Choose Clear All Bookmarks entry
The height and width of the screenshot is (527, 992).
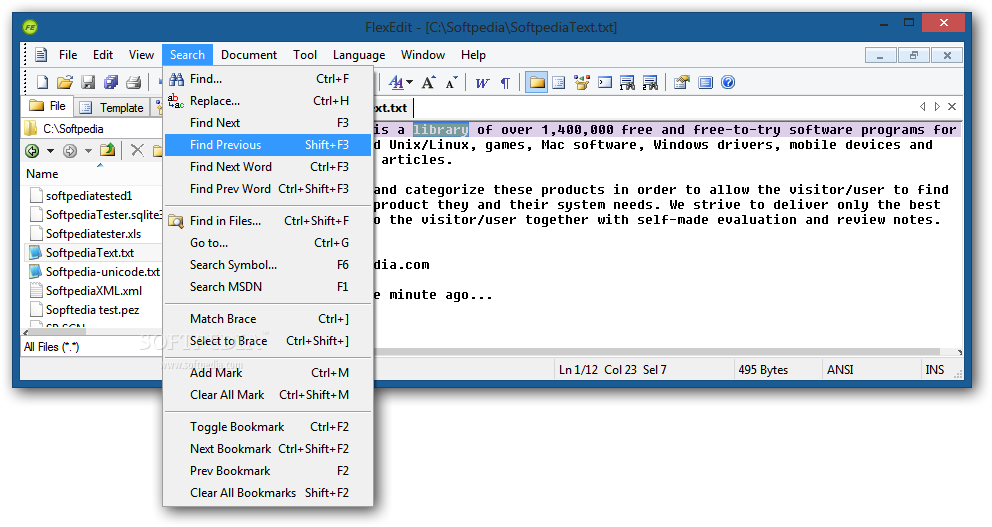click(268, 493)
